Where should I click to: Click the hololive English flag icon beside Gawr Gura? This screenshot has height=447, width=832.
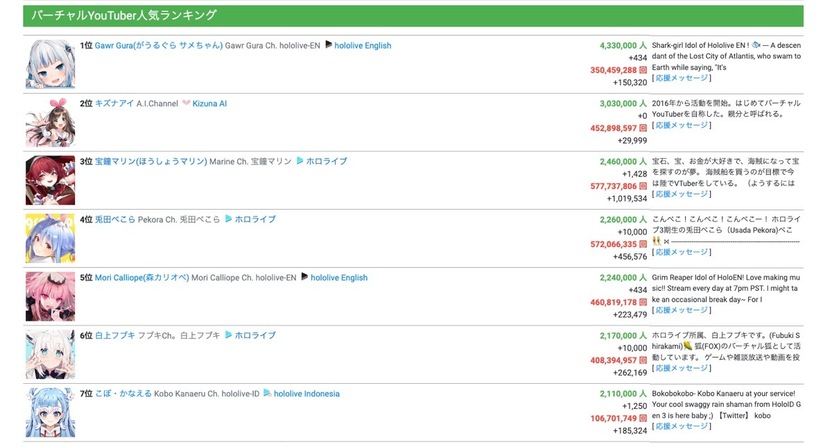click(x=328, y=45)
